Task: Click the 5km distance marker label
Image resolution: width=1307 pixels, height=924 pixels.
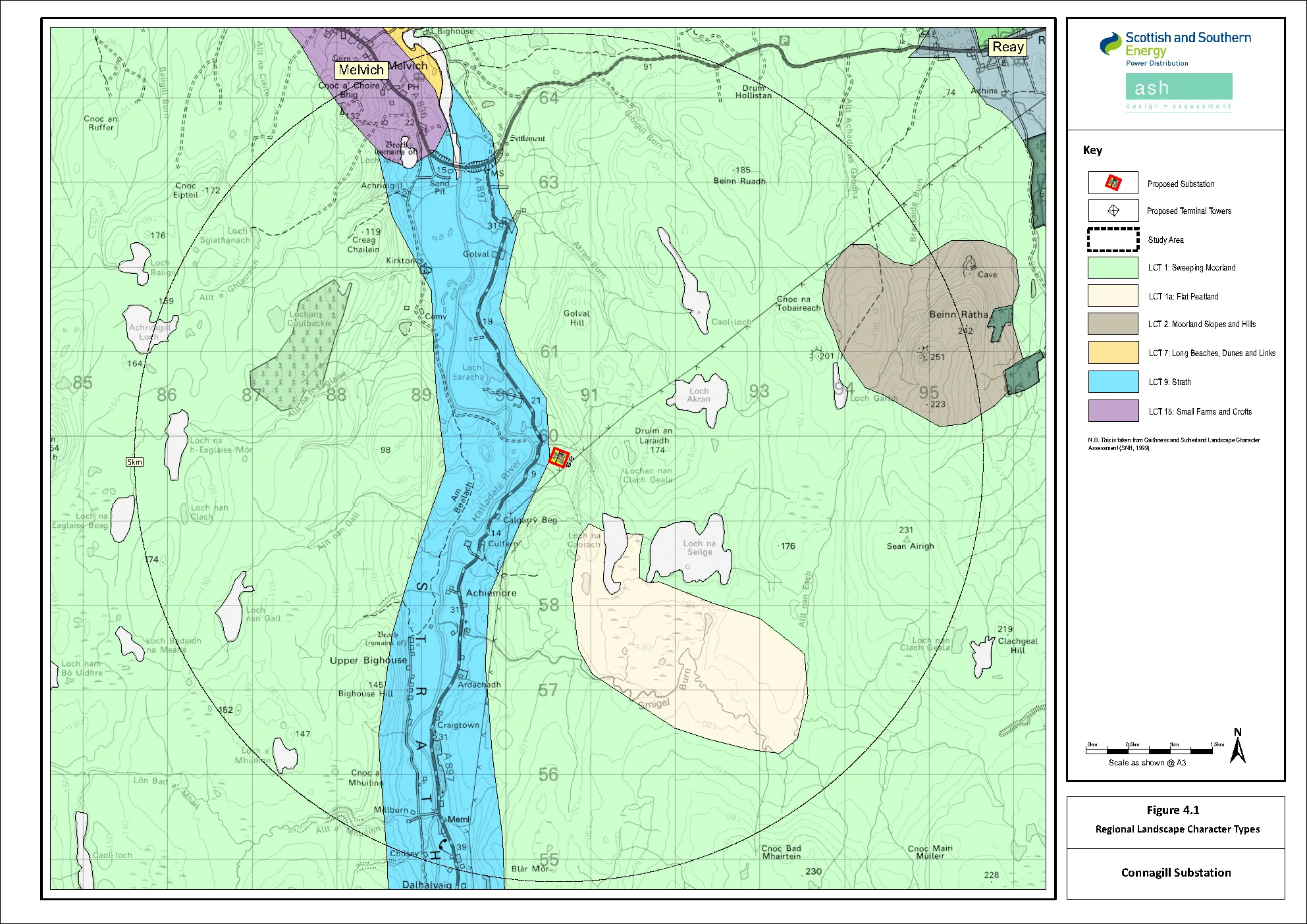Action: 134,462
